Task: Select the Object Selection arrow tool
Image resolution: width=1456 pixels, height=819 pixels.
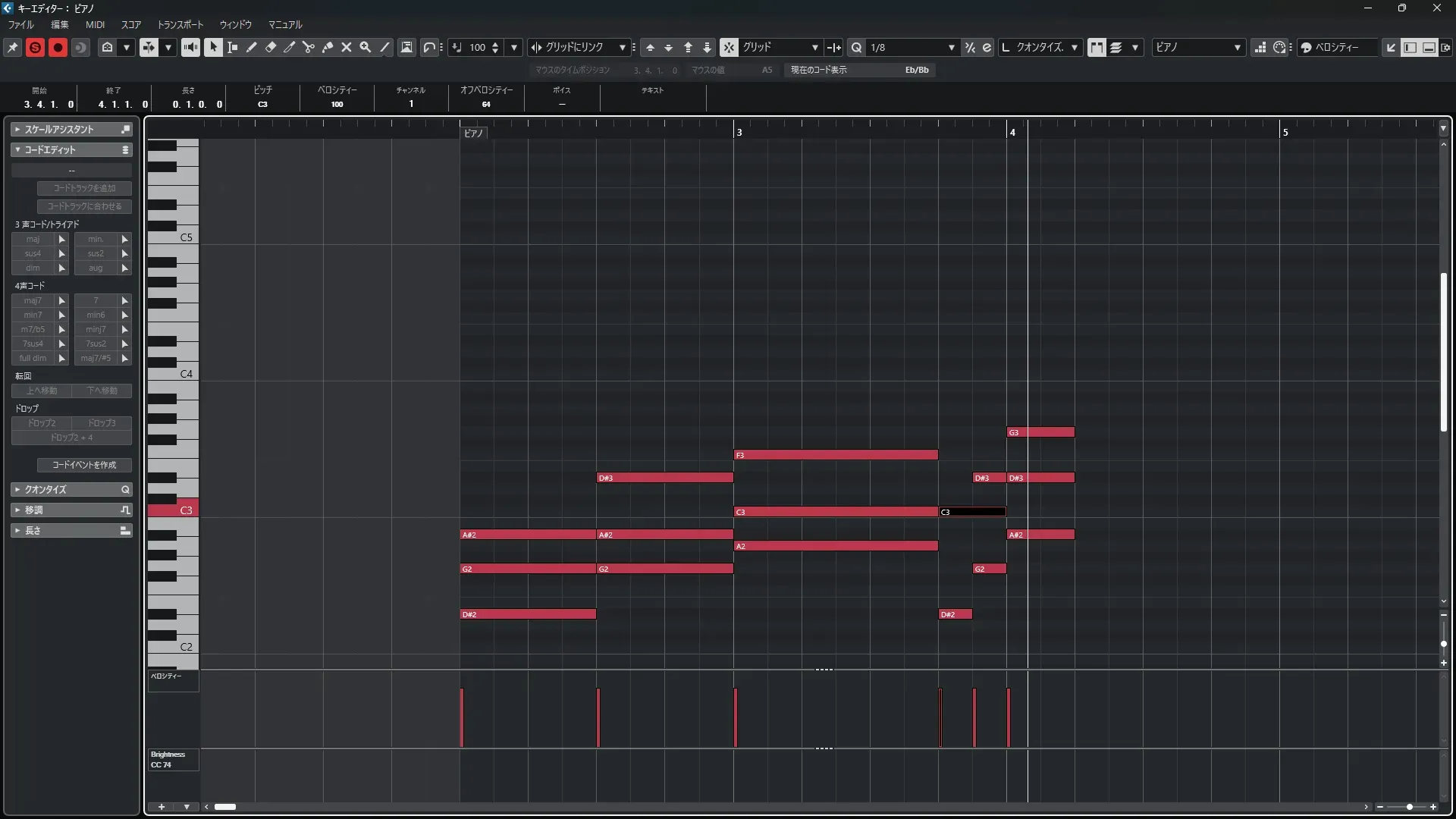Action: [214, 47]
